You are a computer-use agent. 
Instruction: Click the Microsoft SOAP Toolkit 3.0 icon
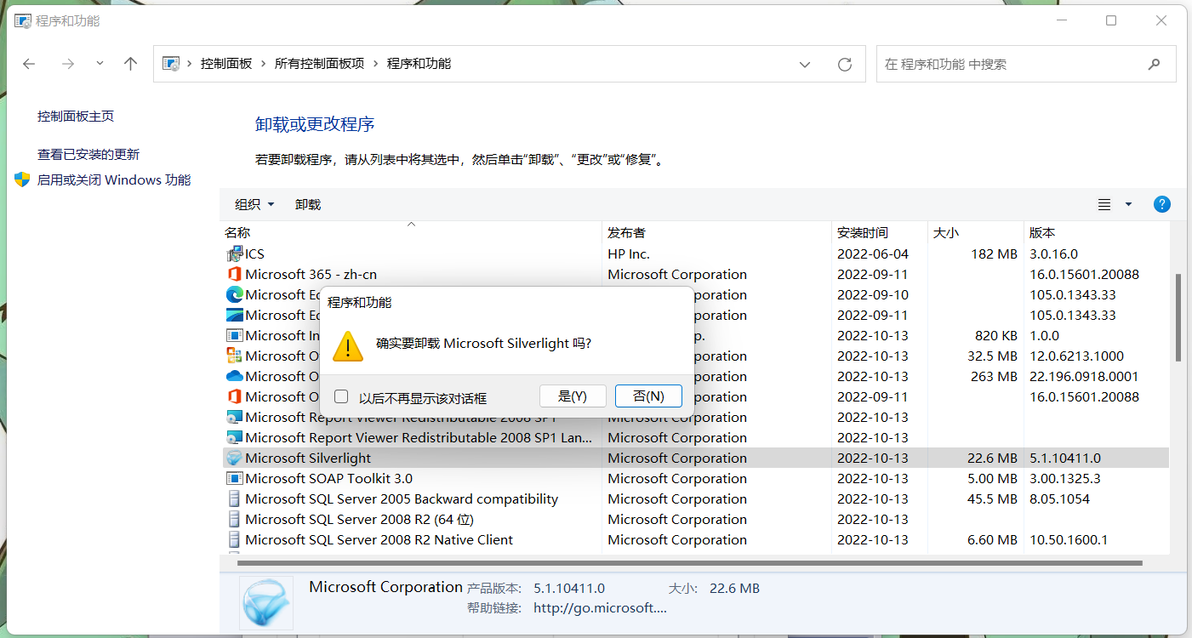[x=234, y=478]
